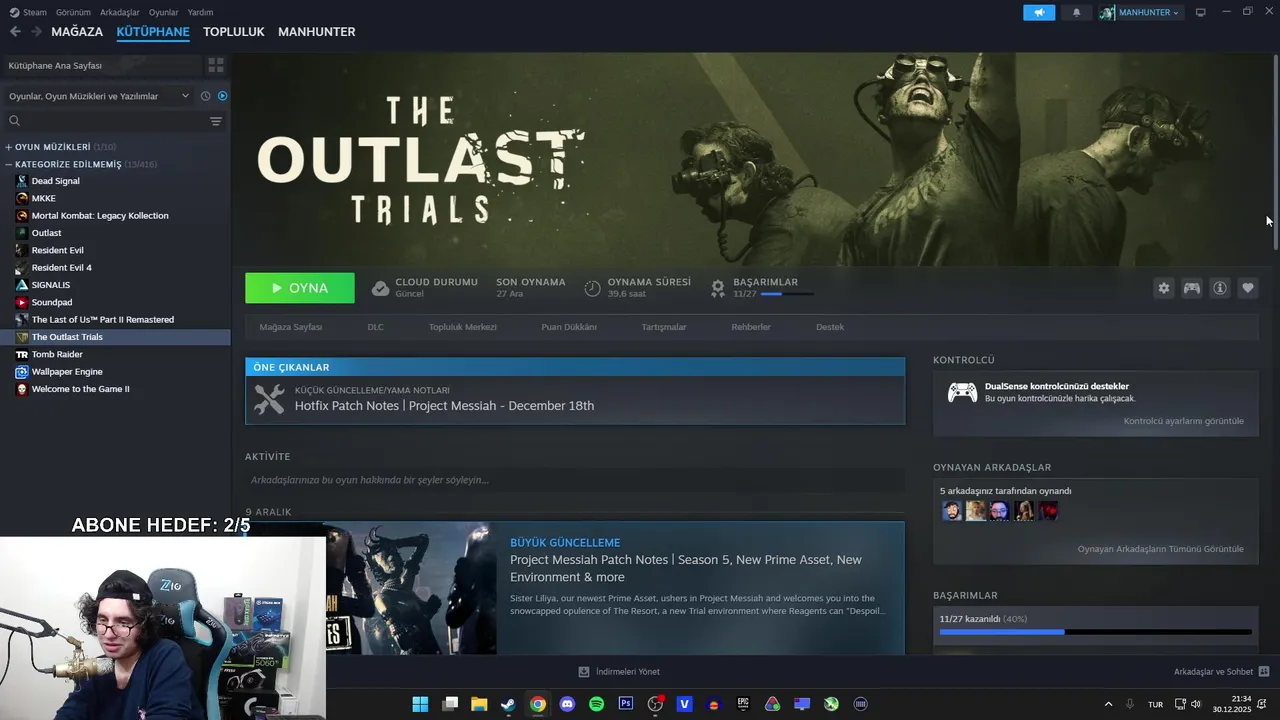1280x720 pixels.
Task: Open Mağaza Sayfası link
Action: (x=291, y=327)
